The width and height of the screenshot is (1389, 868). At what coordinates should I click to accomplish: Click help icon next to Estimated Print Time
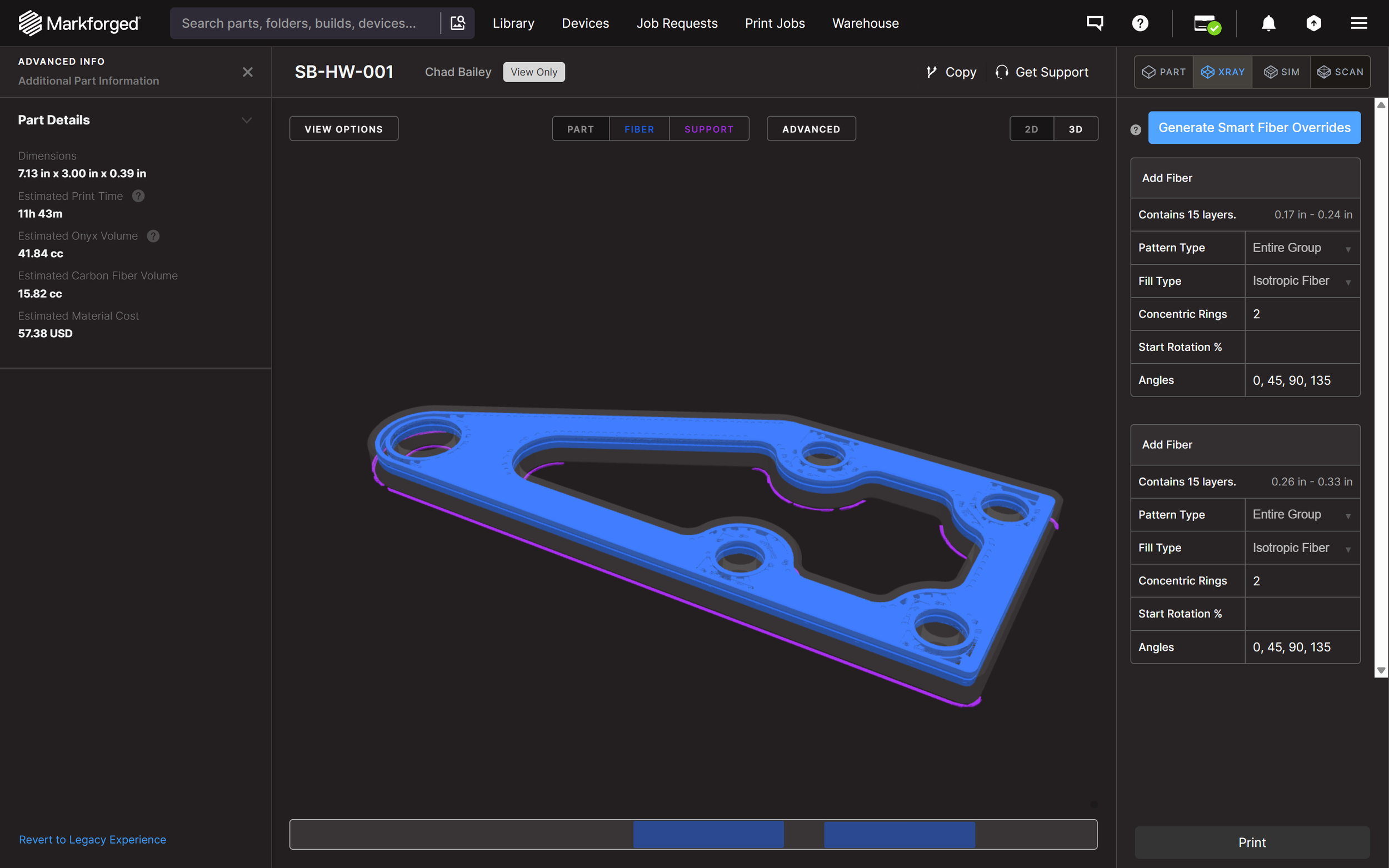click(x=138, y=196)
